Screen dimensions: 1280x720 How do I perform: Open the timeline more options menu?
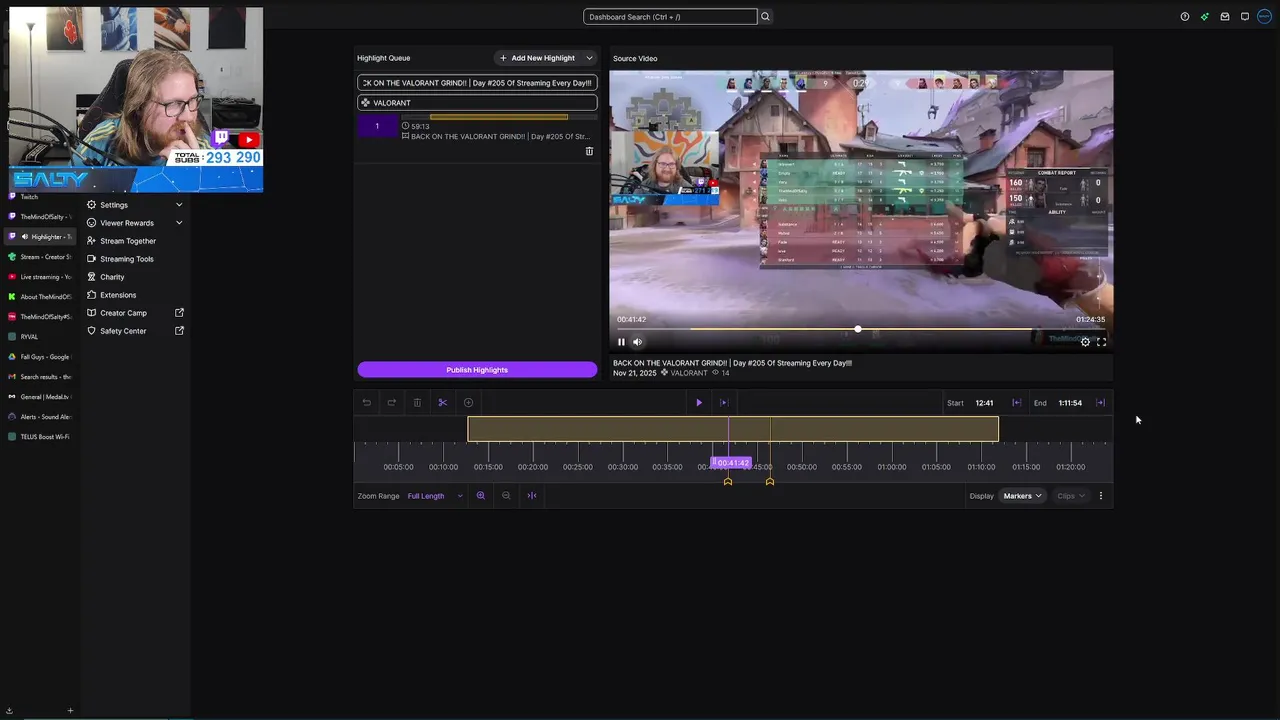[1101, 496]
